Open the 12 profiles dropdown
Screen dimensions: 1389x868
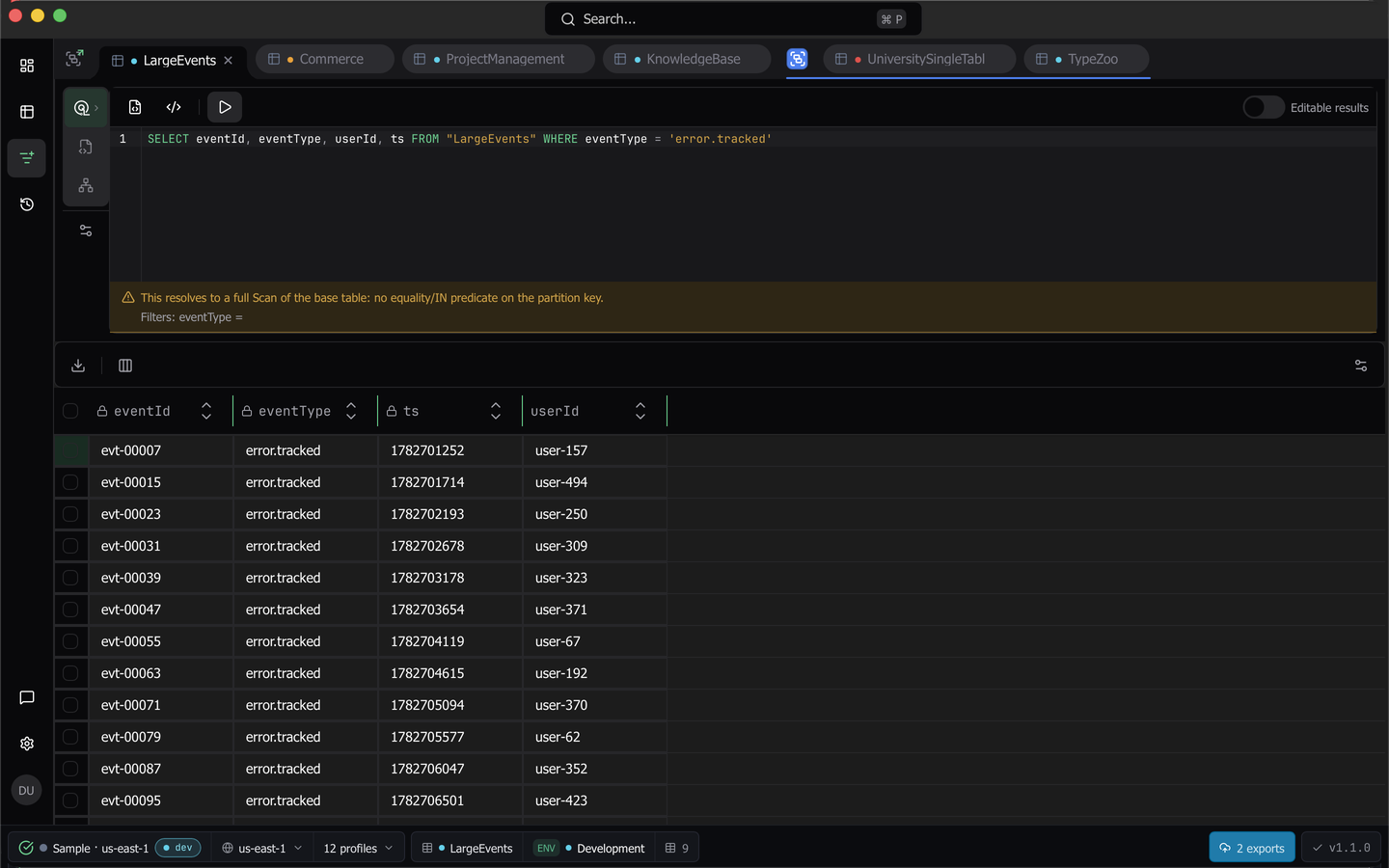click(359, 848)
